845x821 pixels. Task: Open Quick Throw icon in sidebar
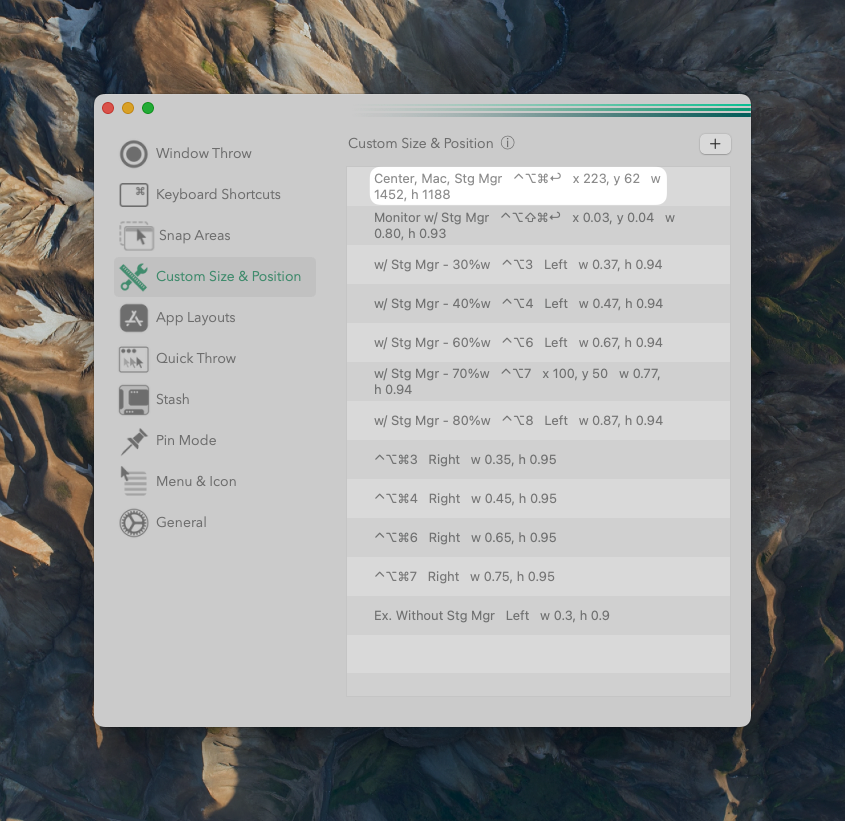pos(133,359)
